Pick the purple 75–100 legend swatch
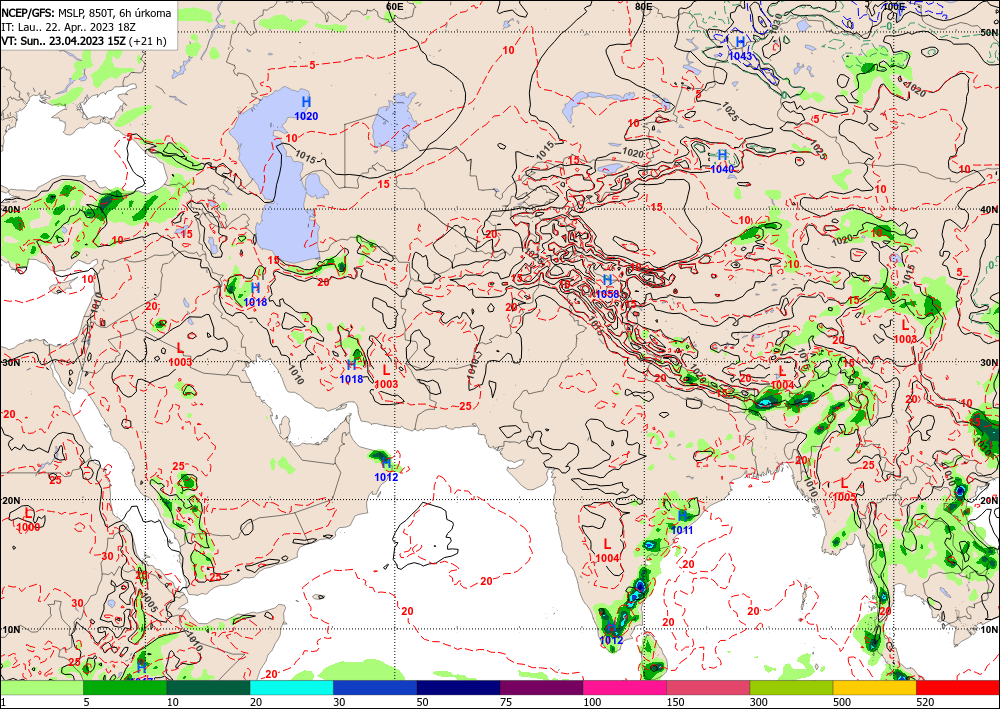Screen dimensions: 1000x709 point(541,688)
